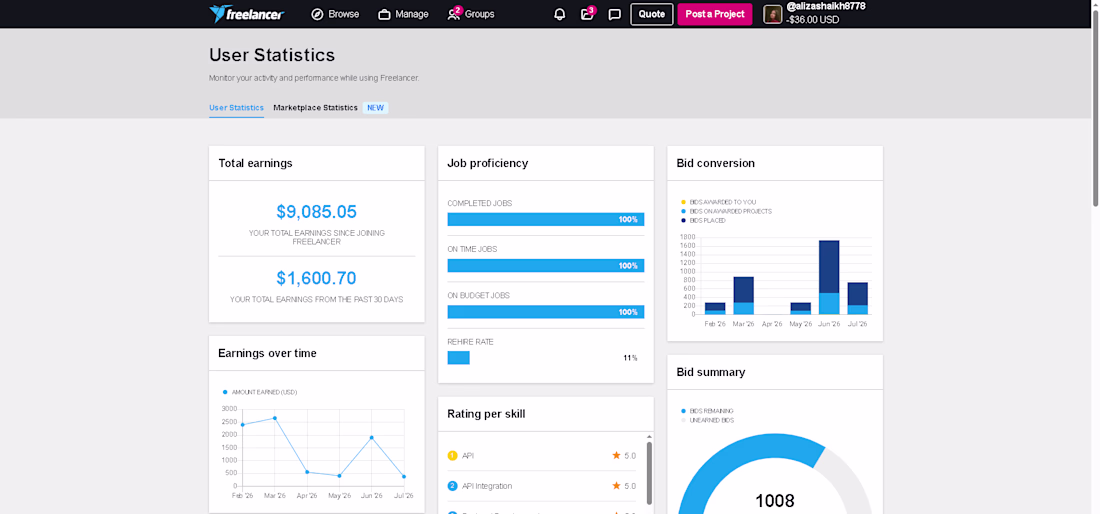Click the $9,085.05 total earnings value
This screenshot has width=1100, height=514.
pyautogui.click(x=316, y=212)
